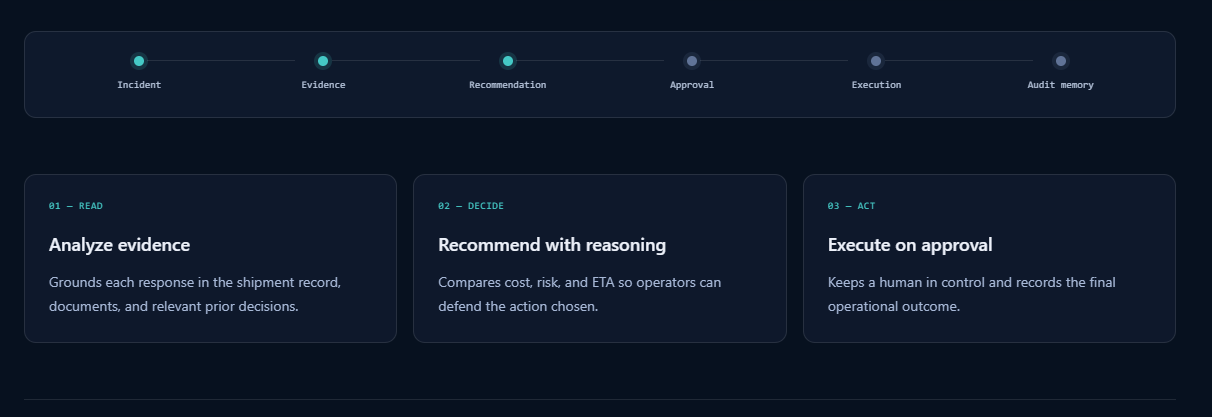This screenshot has width=1212, height=417.
Task: Click the 03 — ACT tag
Action: 851,206
